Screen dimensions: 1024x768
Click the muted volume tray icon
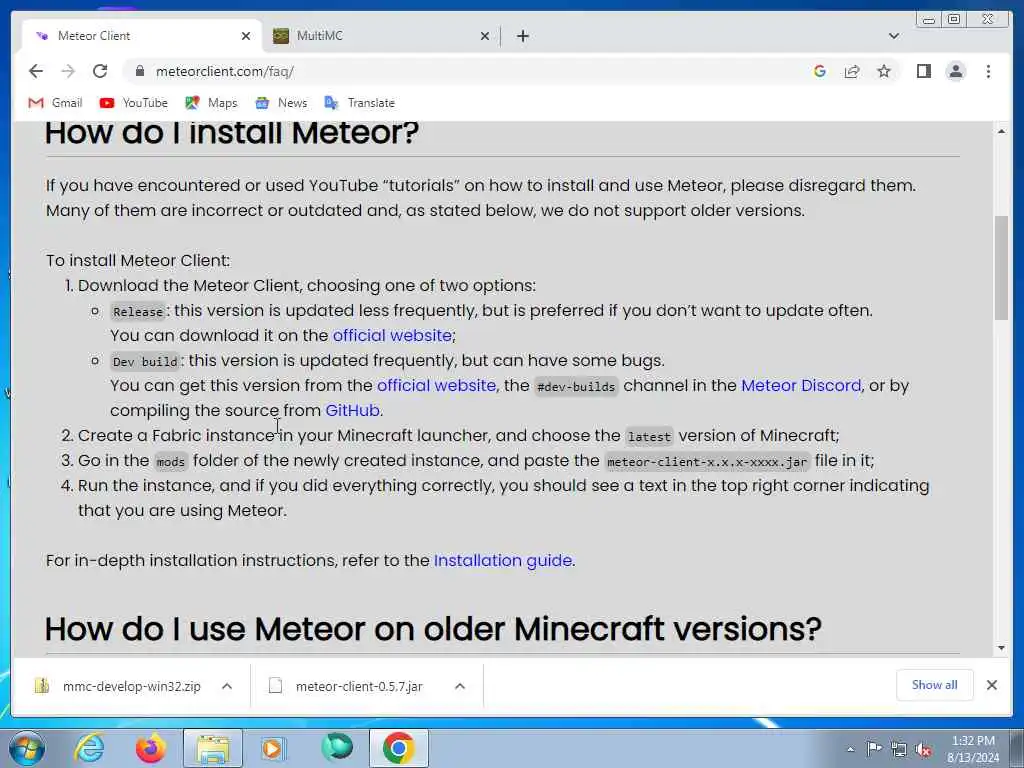pyautogui.click(x=923, y=749)
